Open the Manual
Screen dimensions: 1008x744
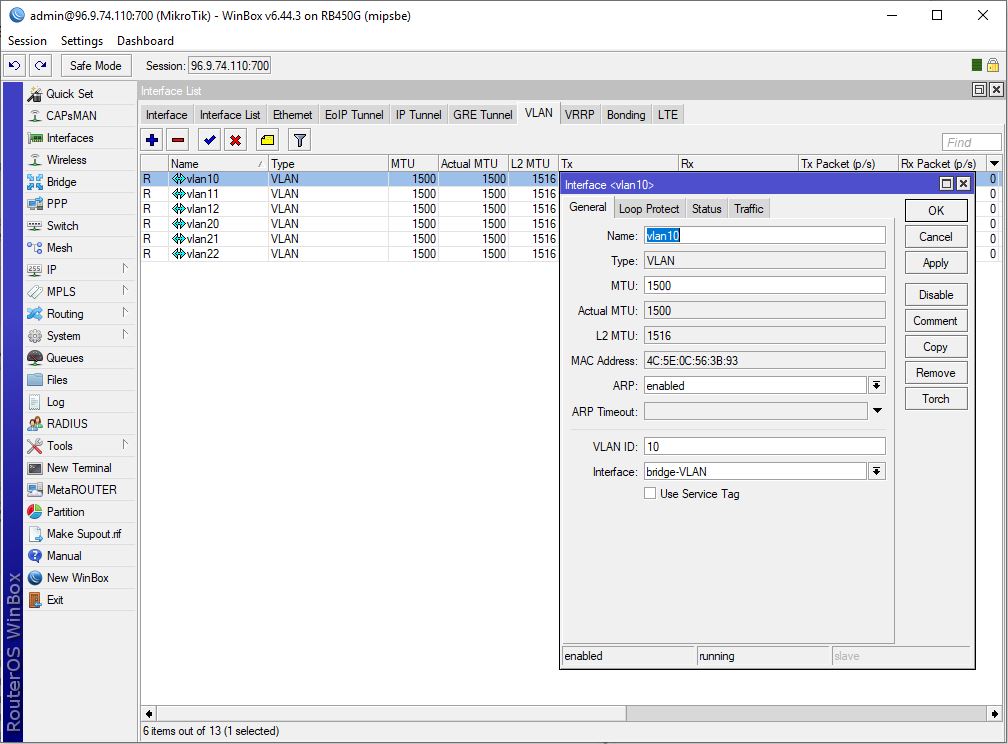coord(64,556)
